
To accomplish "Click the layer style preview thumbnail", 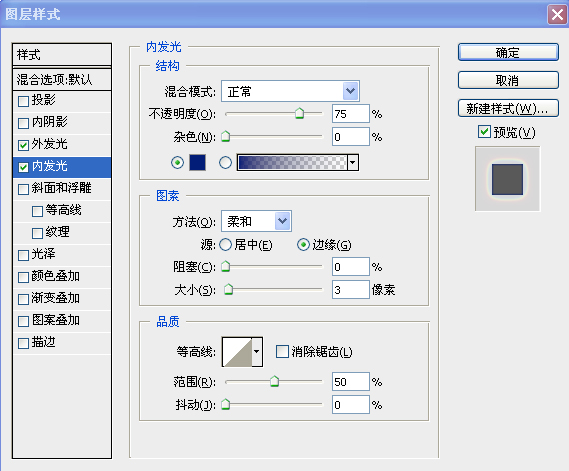I will tap(507, 179).
